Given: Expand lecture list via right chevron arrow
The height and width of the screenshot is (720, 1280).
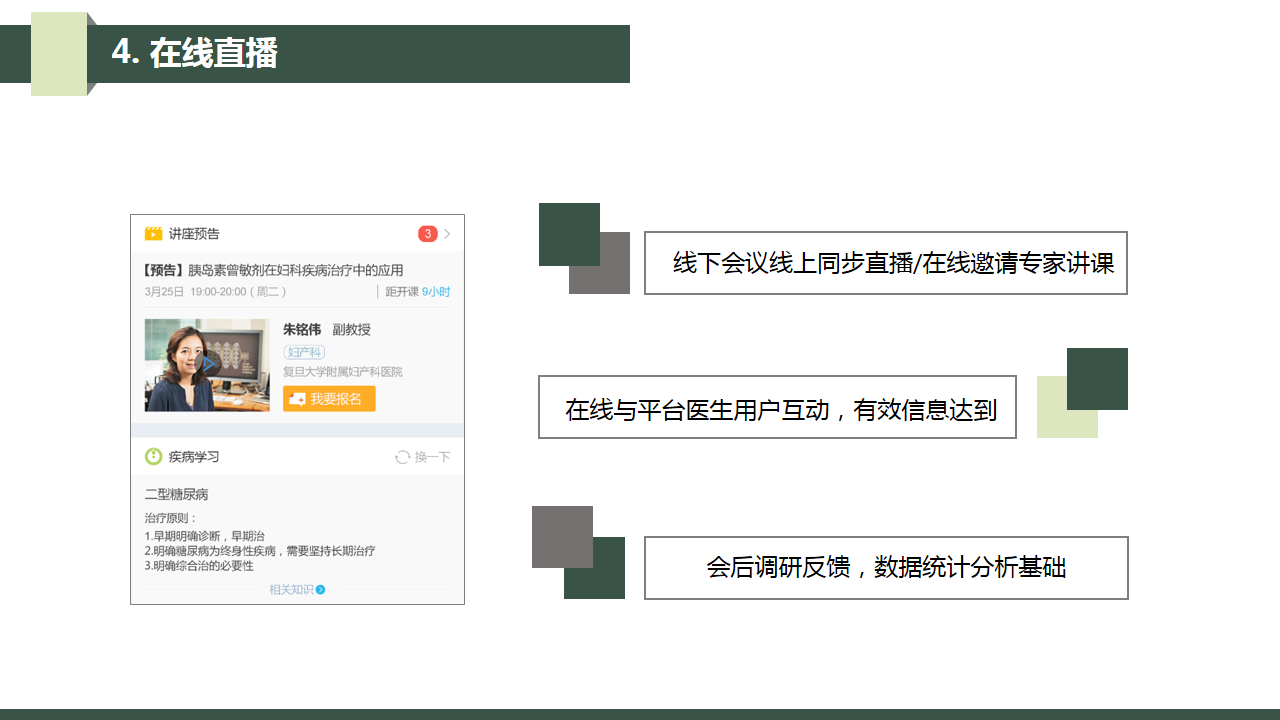Looking at the screenshot, I should (x=447, y=234).
